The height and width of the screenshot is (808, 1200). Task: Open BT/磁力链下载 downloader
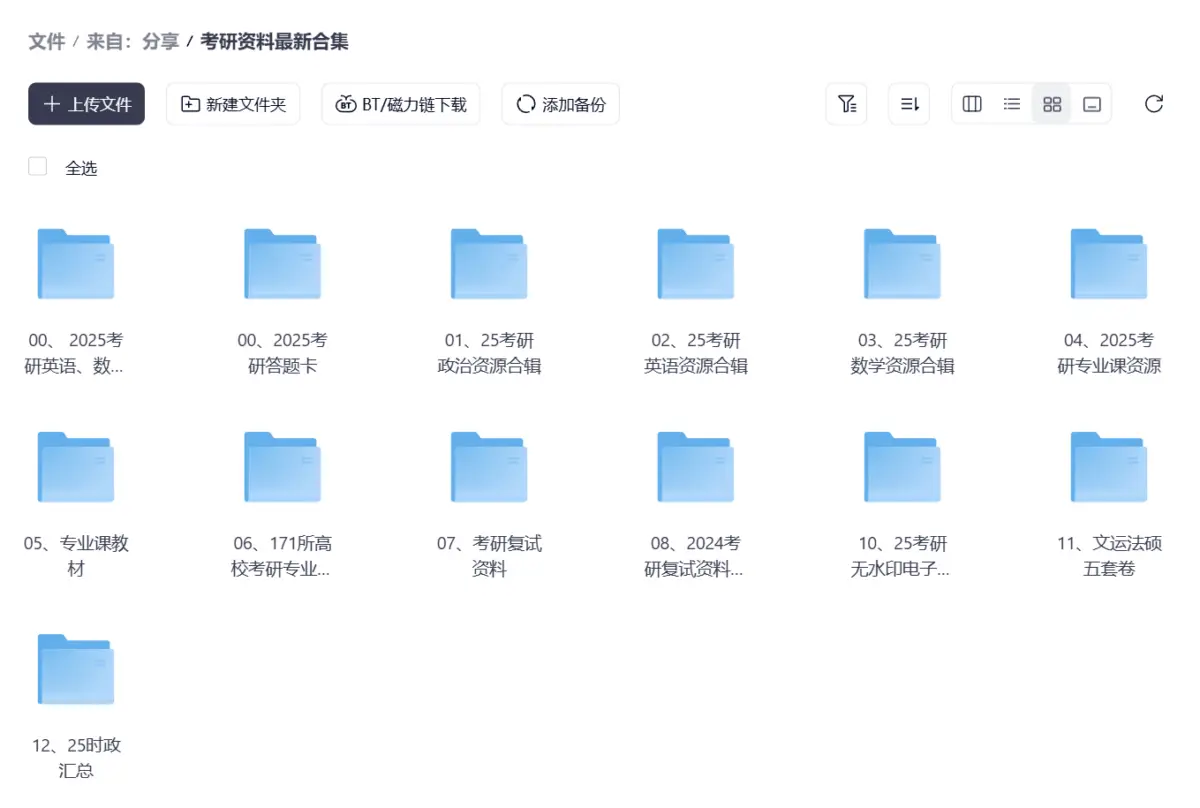tap(401, 104)
